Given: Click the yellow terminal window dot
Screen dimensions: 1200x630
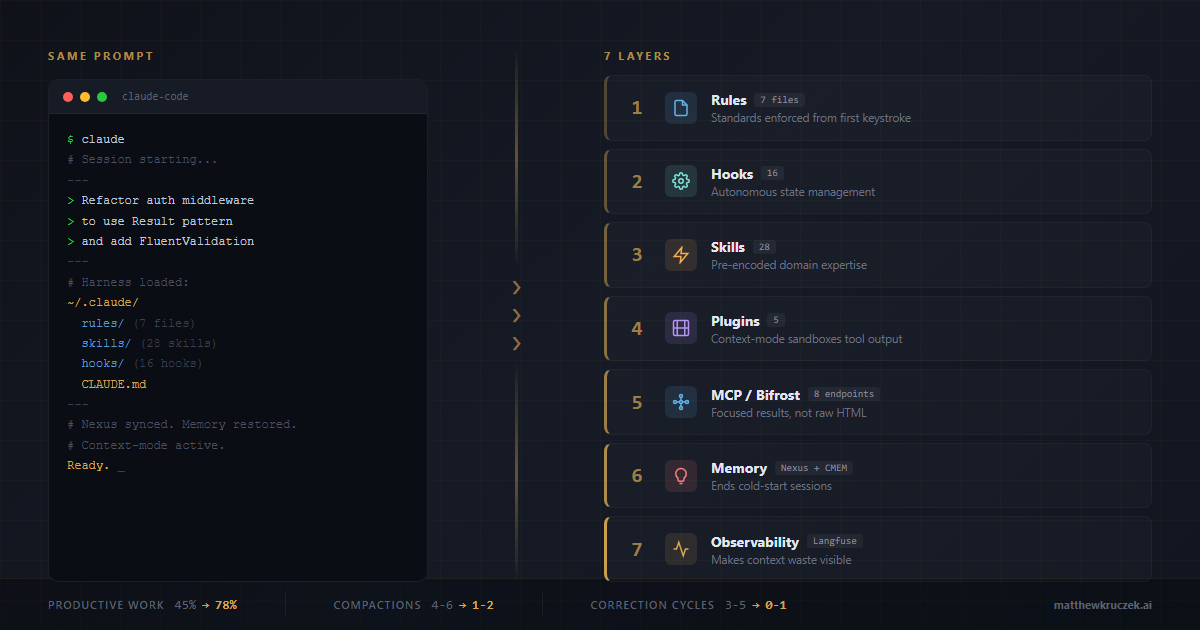Looking at the screenshot, I should pyautogui.click(x=85, y=97).
